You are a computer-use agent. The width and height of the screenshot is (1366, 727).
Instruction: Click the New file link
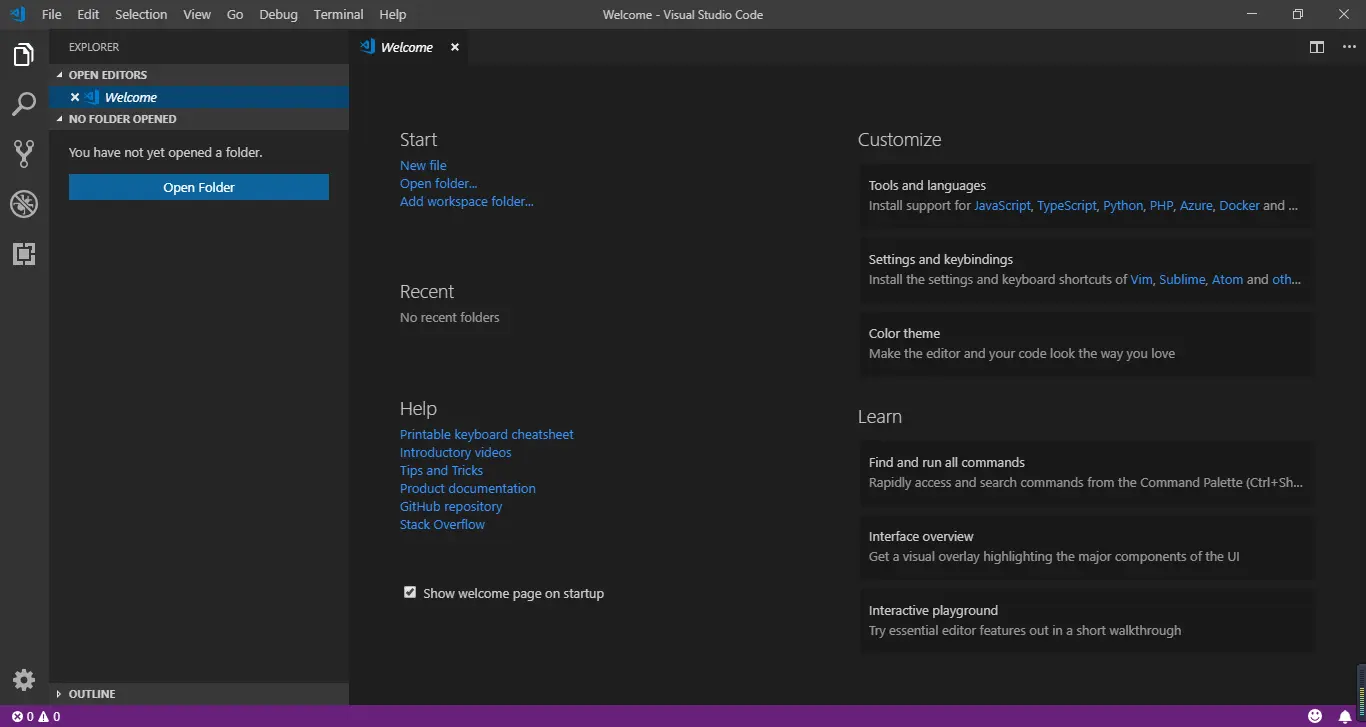[x=423, y=166]
